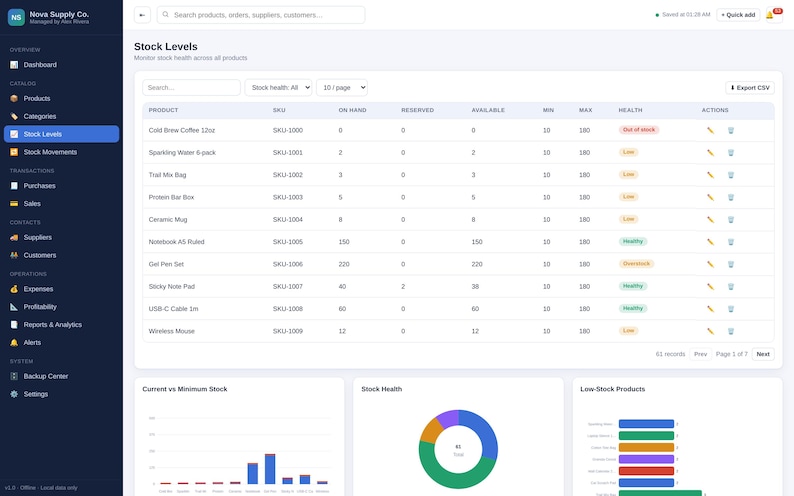Delete the Notebook A5 Ruled row
The width and height of the screenshot is (794, 496).
pos(731,241)
